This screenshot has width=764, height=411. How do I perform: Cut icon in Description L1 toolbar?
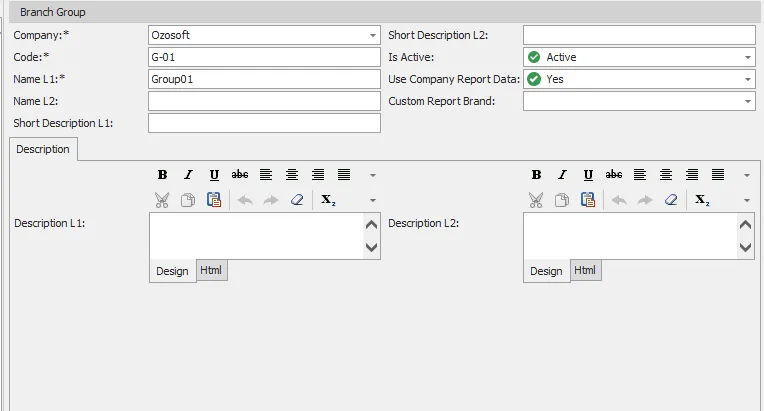(162, 200)
